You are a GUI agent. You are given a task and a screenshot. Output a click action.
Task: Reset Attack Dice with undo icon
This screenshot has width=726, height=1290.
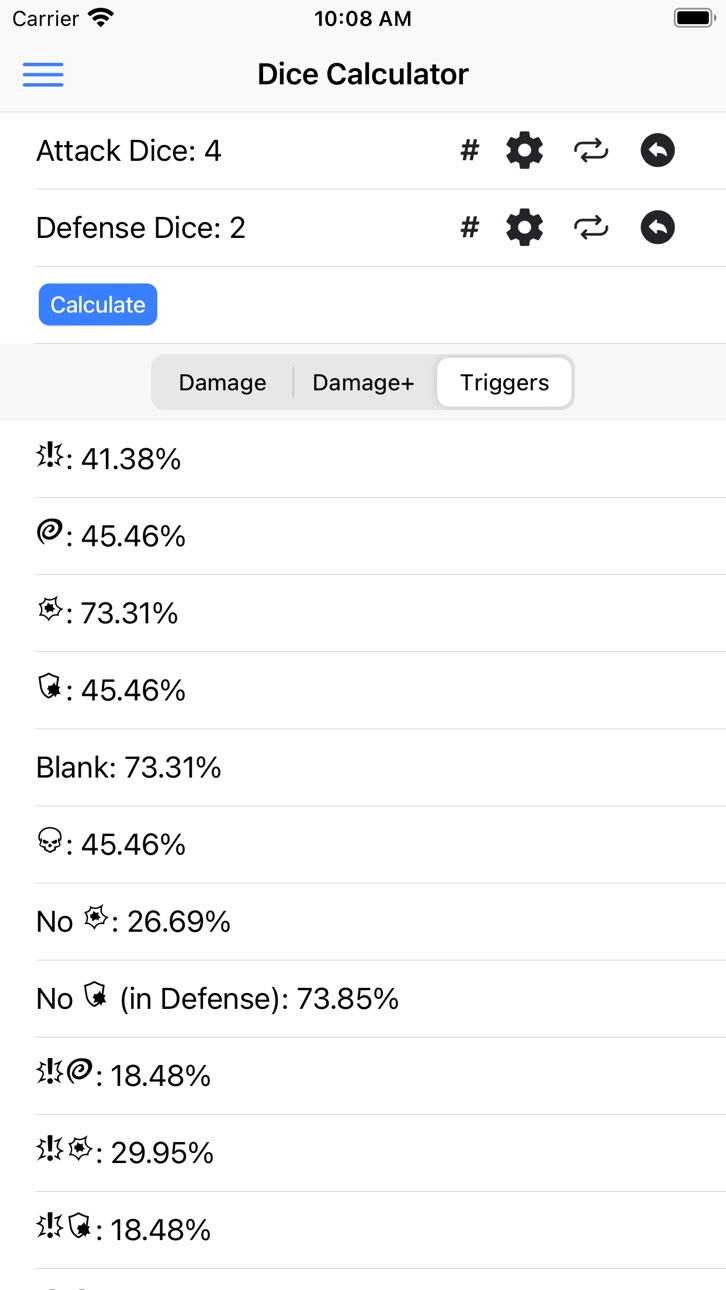point(657,151)
